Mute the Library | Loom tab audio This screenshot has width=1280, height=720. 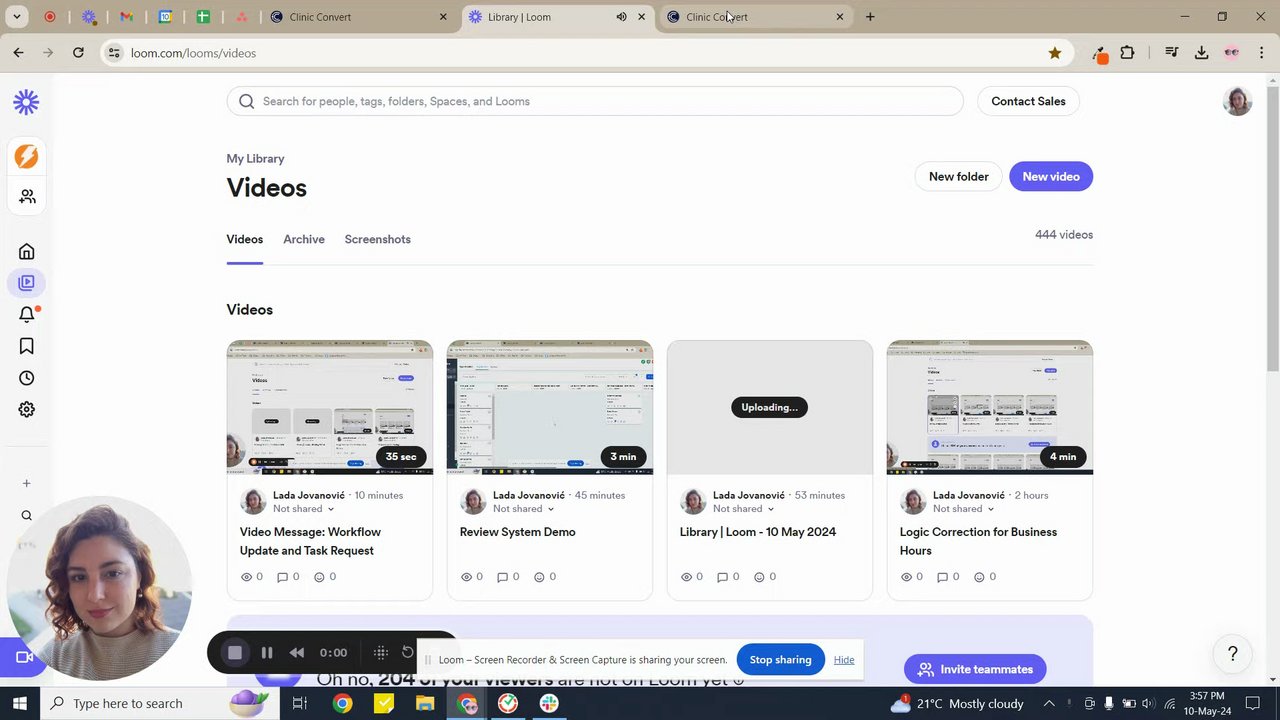click(x=621, y=17)
